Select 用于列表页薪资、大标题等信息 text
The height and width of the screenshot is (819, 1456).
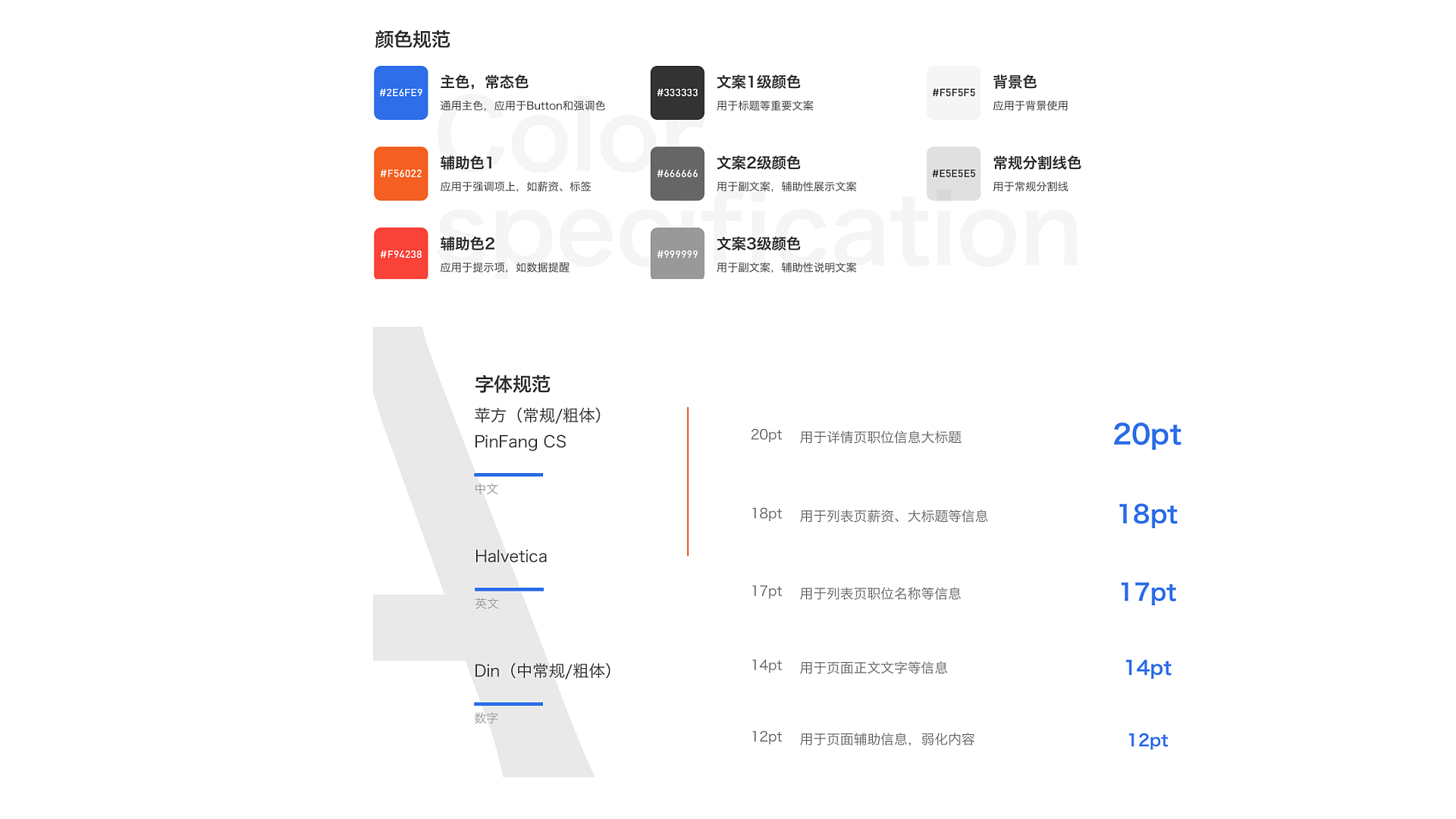[x=893, y=516]
